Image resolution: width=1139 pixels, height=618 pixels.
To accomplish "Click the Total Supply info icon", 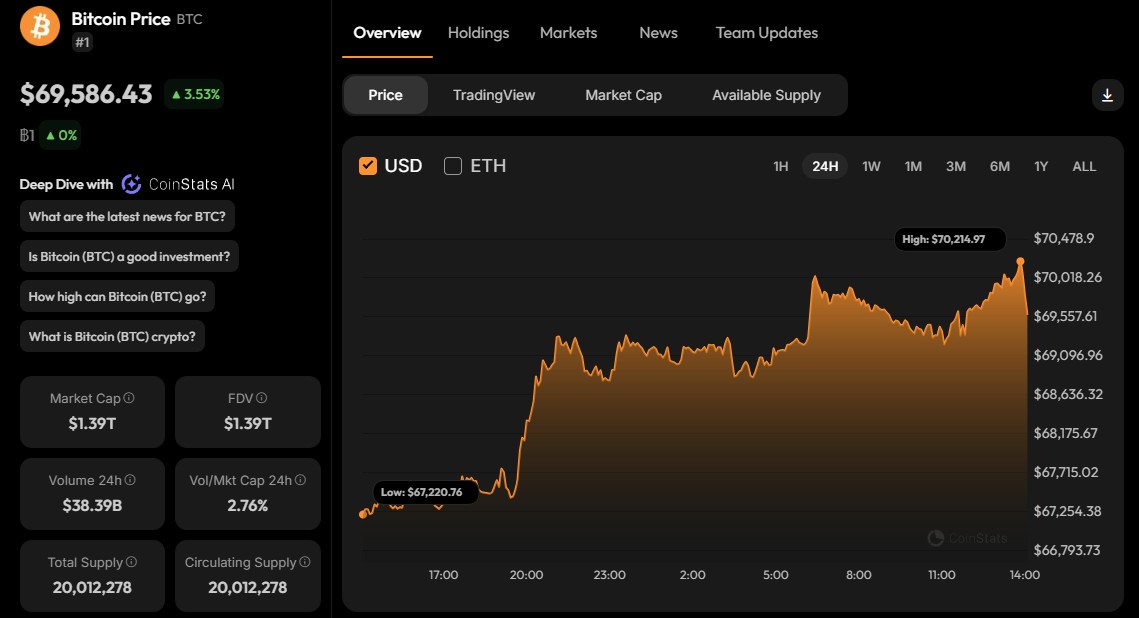I will (x=131, y=562).
